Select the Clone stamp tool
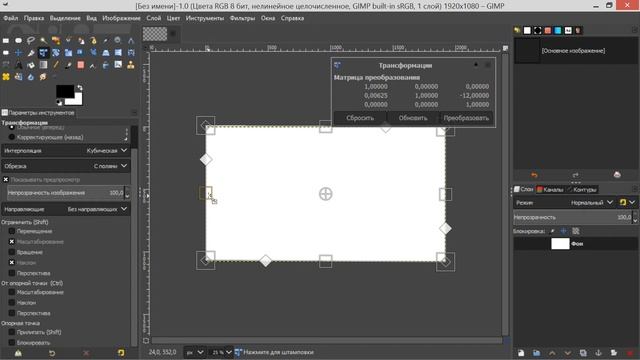 pyautogui.click(x=131, y=65)
